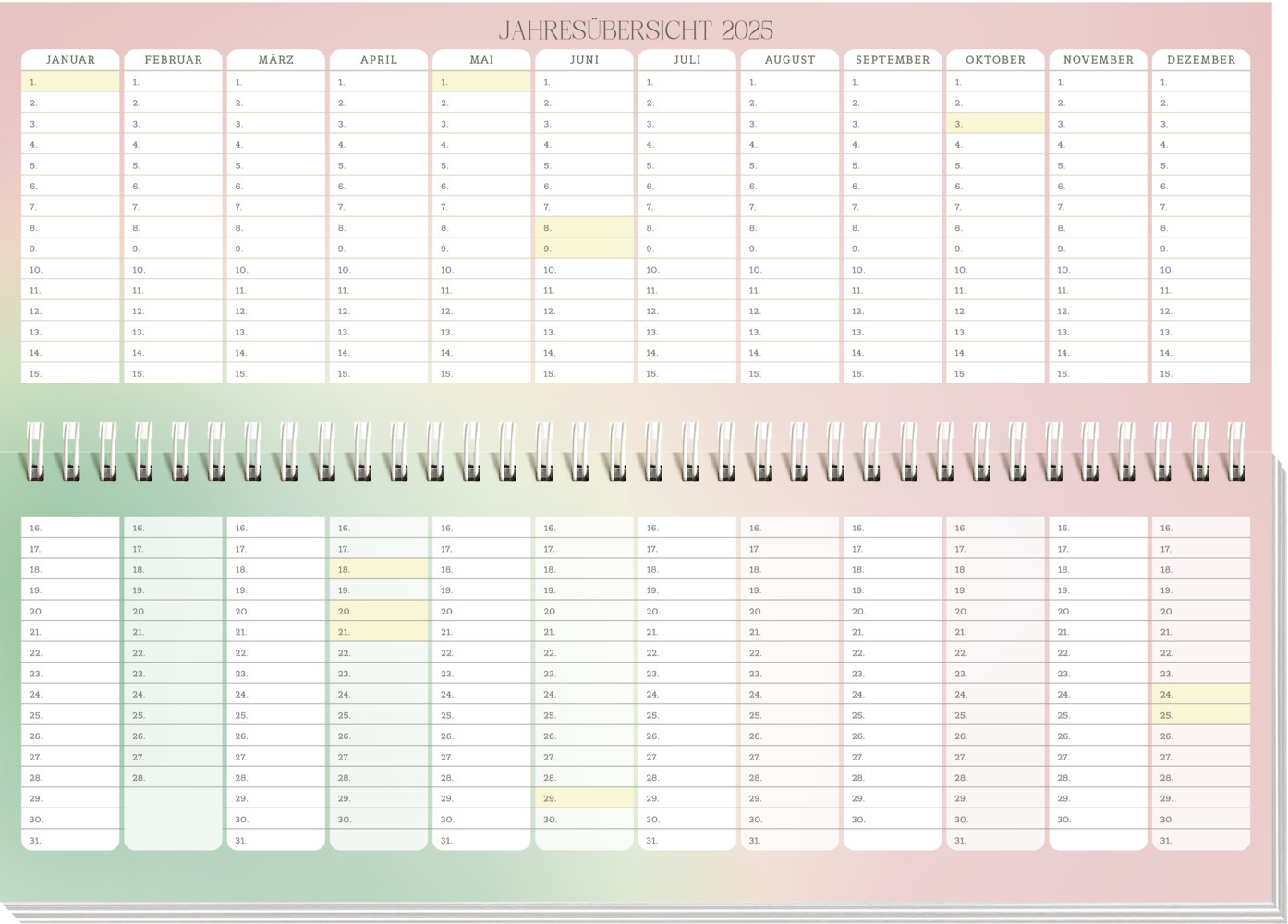Click highlighted 29. row in Juni

(x=585, y=798)
